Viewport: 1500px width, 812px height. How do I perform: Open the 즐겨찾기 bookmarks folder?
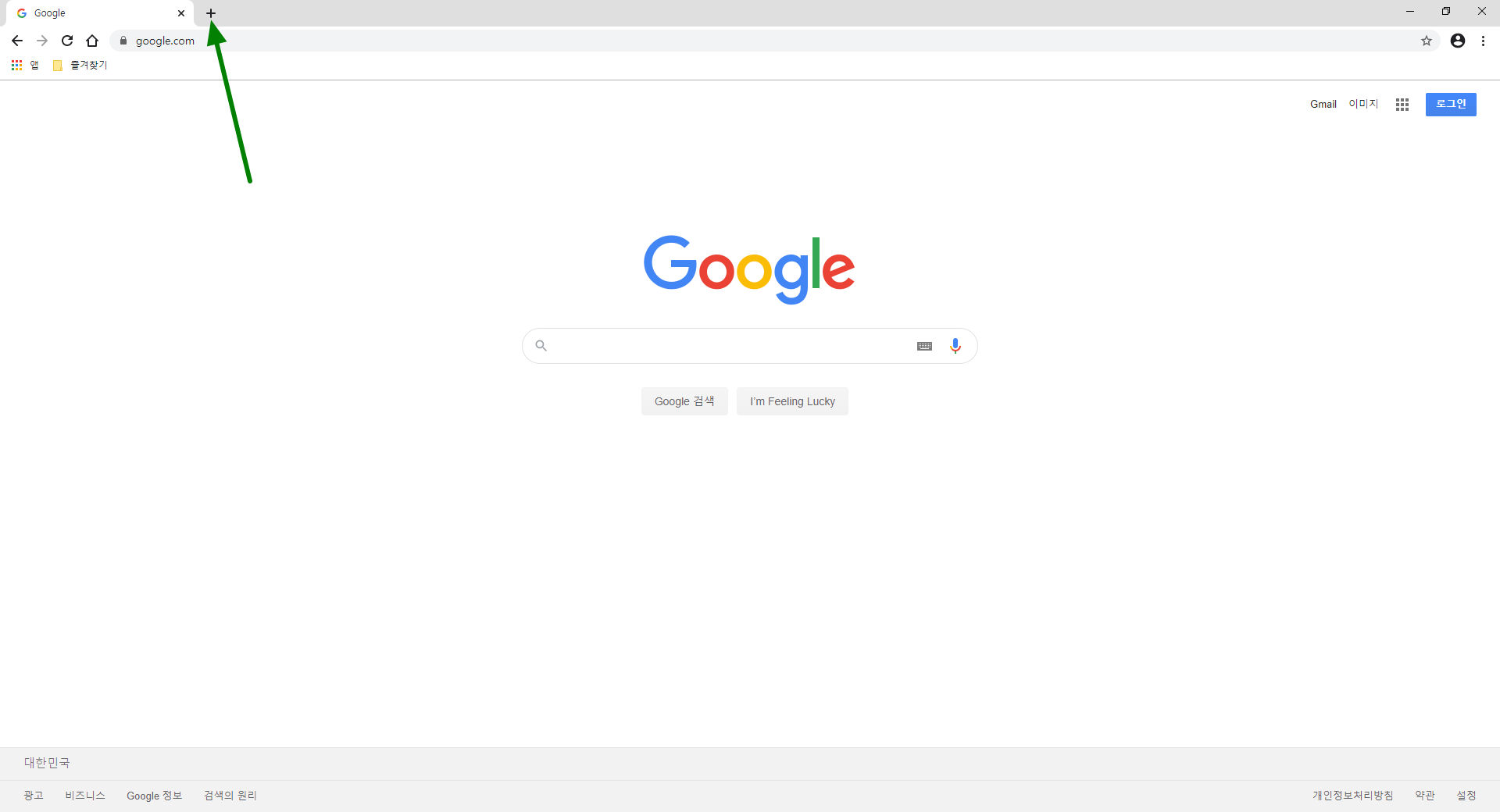pyautogui.click(x=80, y=66)
